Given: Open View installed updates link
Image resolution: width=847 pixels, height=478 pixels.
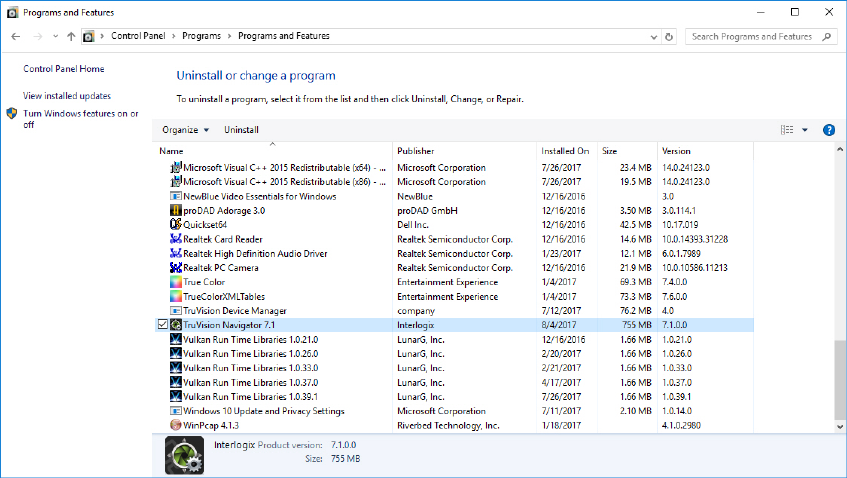Looking at the screenshot, I should 67,96.
